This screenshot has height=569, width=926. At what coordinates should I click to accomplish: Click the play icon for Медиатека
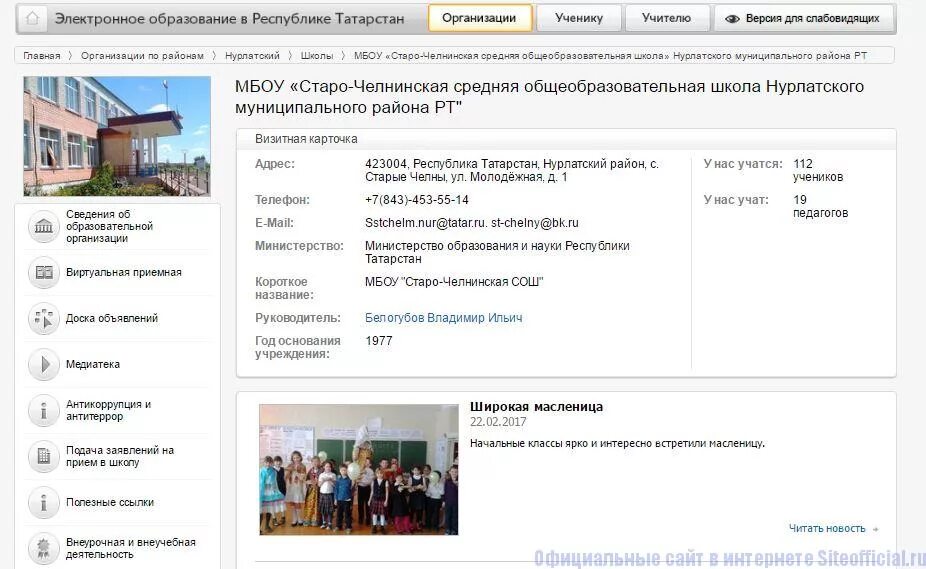(44, 365)
